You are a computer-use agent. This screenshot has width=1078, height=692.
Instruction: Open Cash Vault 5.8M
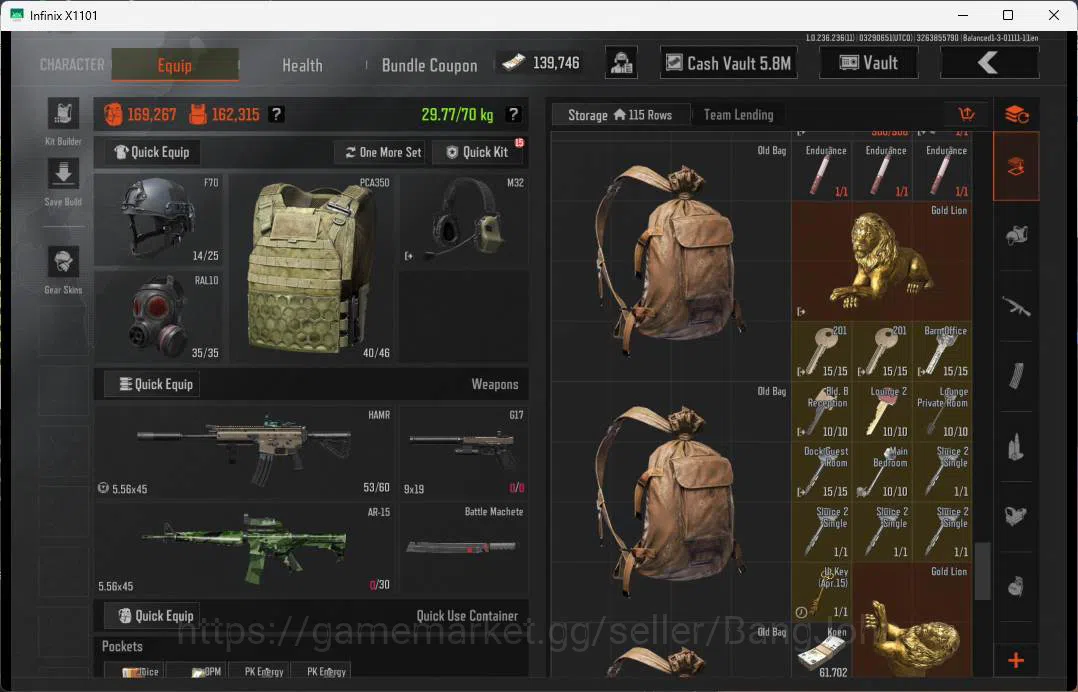[x=729, y=63]
